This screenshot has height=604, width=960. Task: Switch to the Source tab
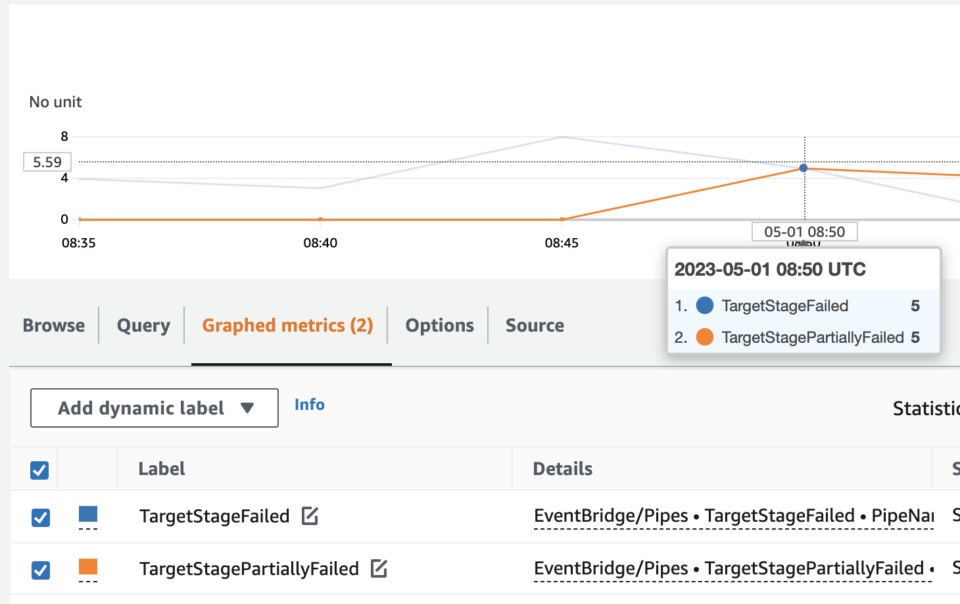pos(534,325)
